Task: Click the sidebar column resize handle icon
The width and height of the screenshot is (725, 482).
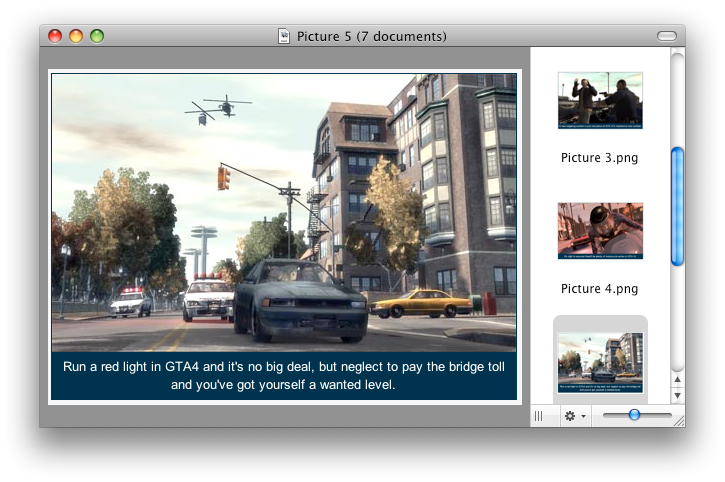Action: click(538, 416)
